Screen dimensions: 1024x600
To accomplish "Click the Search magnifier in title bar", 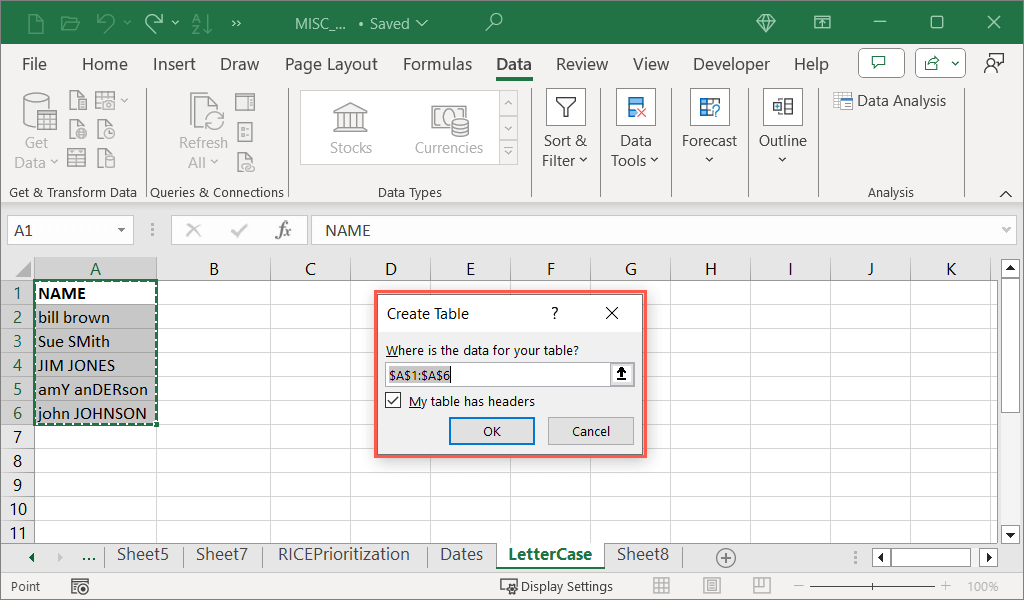I will (494, 22).
